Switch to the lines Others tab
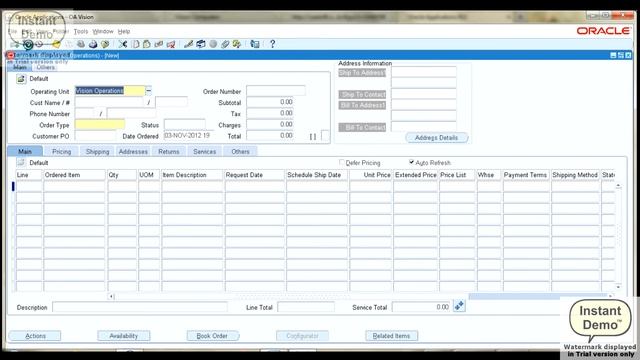This screenshot has width=640, height=360. coord(240,151)
